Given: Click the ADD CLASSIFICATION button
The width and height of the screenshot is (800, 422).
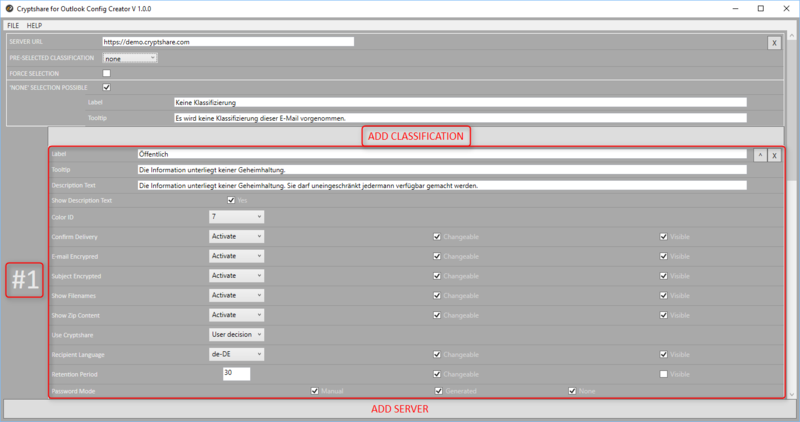Looking at the screenshot, I should (415, 136).
